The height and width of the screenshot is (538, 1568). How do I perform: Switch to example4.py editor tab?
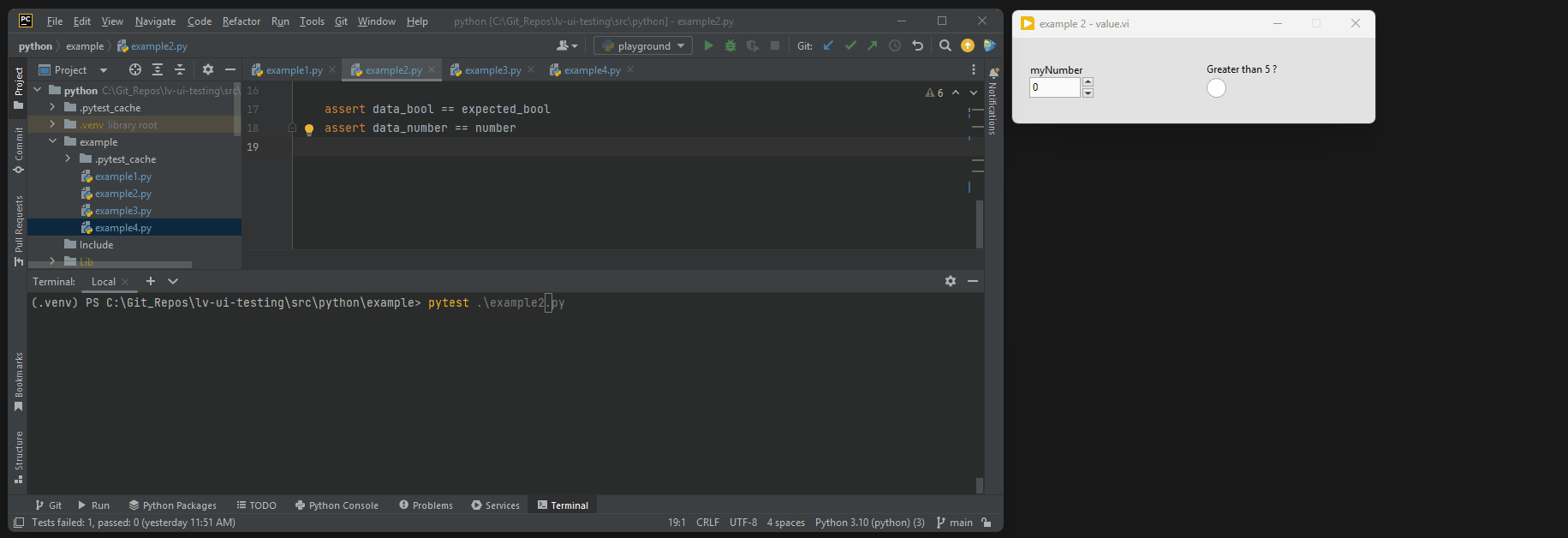pyautogui.click(x=585, y=70)
